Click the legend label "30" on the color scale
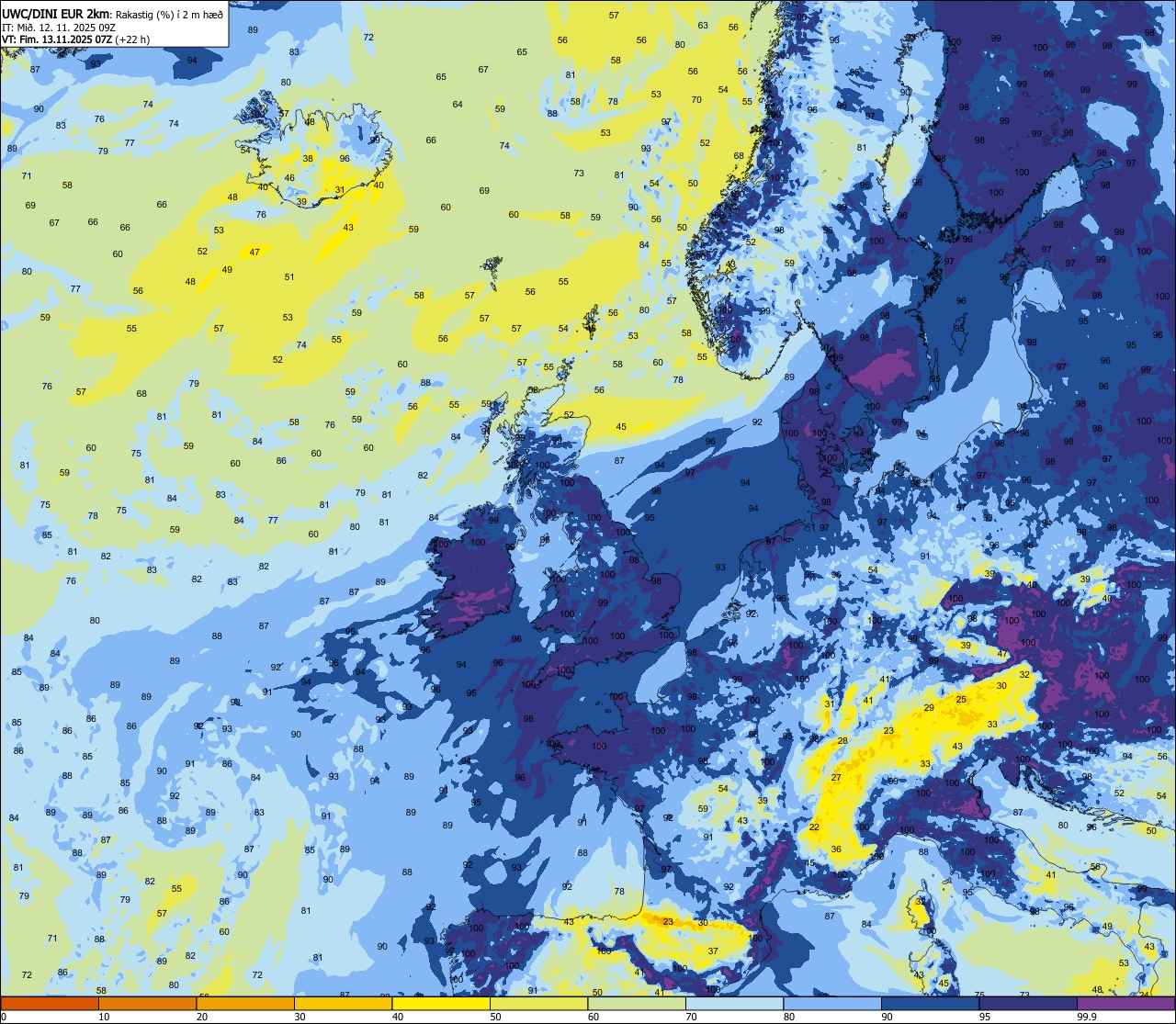Viewport: 1176px width, 1024px height. pos(300,1017)
